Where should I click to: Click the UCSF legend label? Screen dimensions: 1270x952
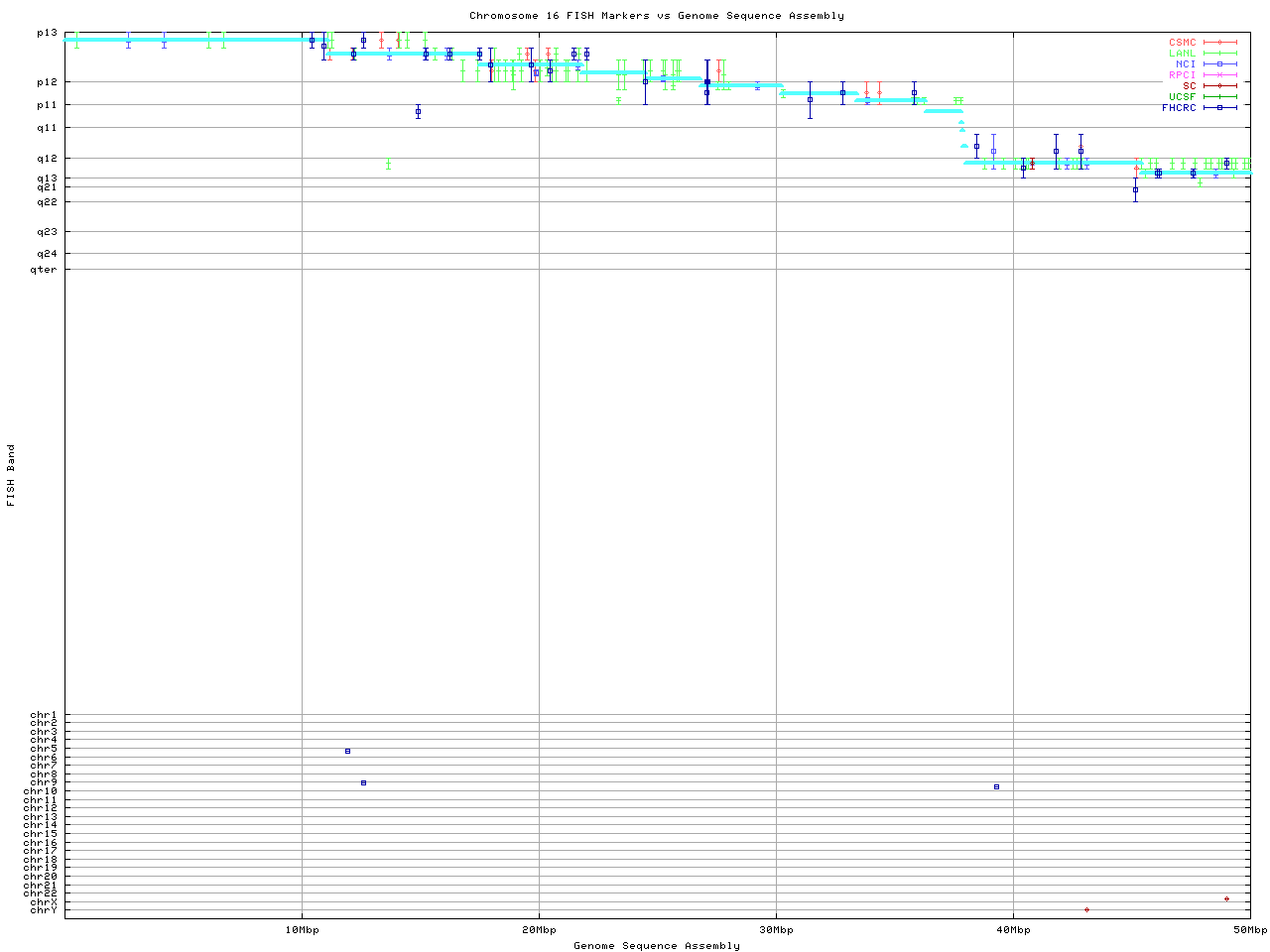(1182, 96)
